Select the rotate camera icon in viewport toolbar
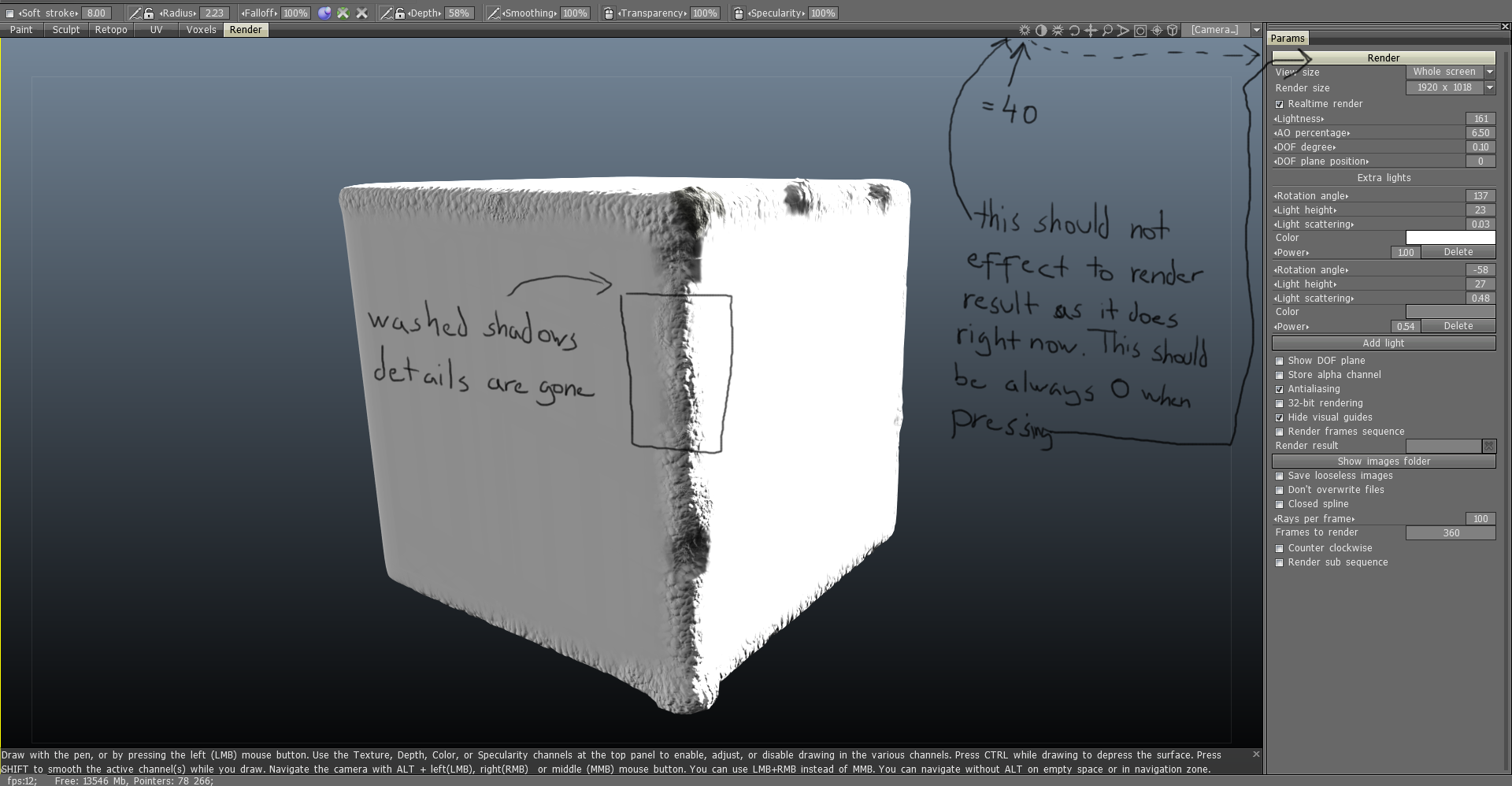The width and height of the screenshot is (1512, 786). click(1074, 30)
